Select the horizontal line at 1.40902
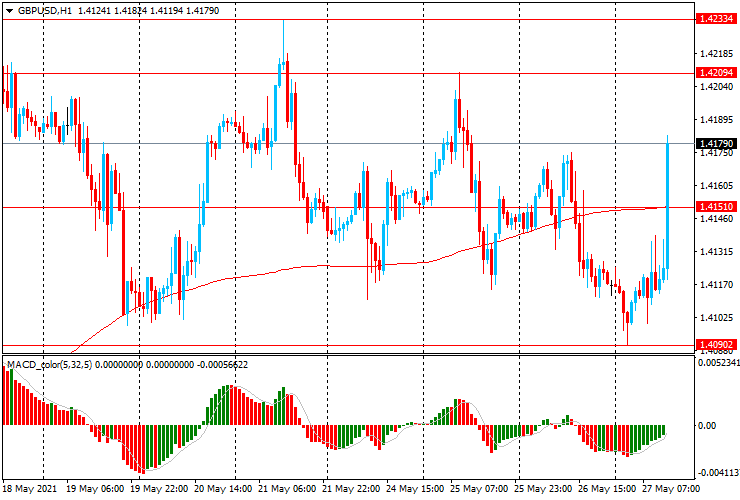The width and height of the screenshot is (740, 500). point(348,345)
